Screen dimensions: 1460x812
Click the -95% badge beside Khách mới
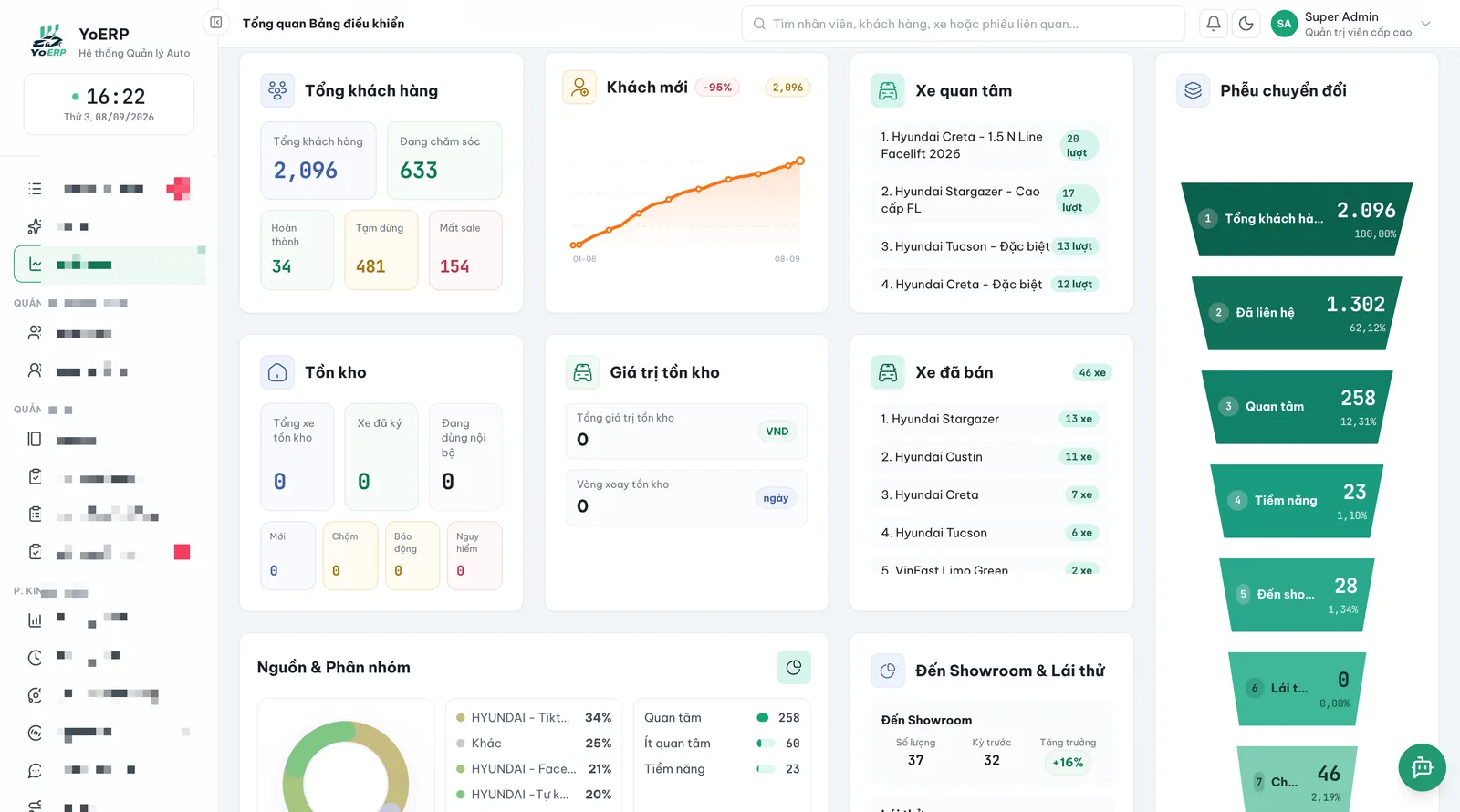717,88
